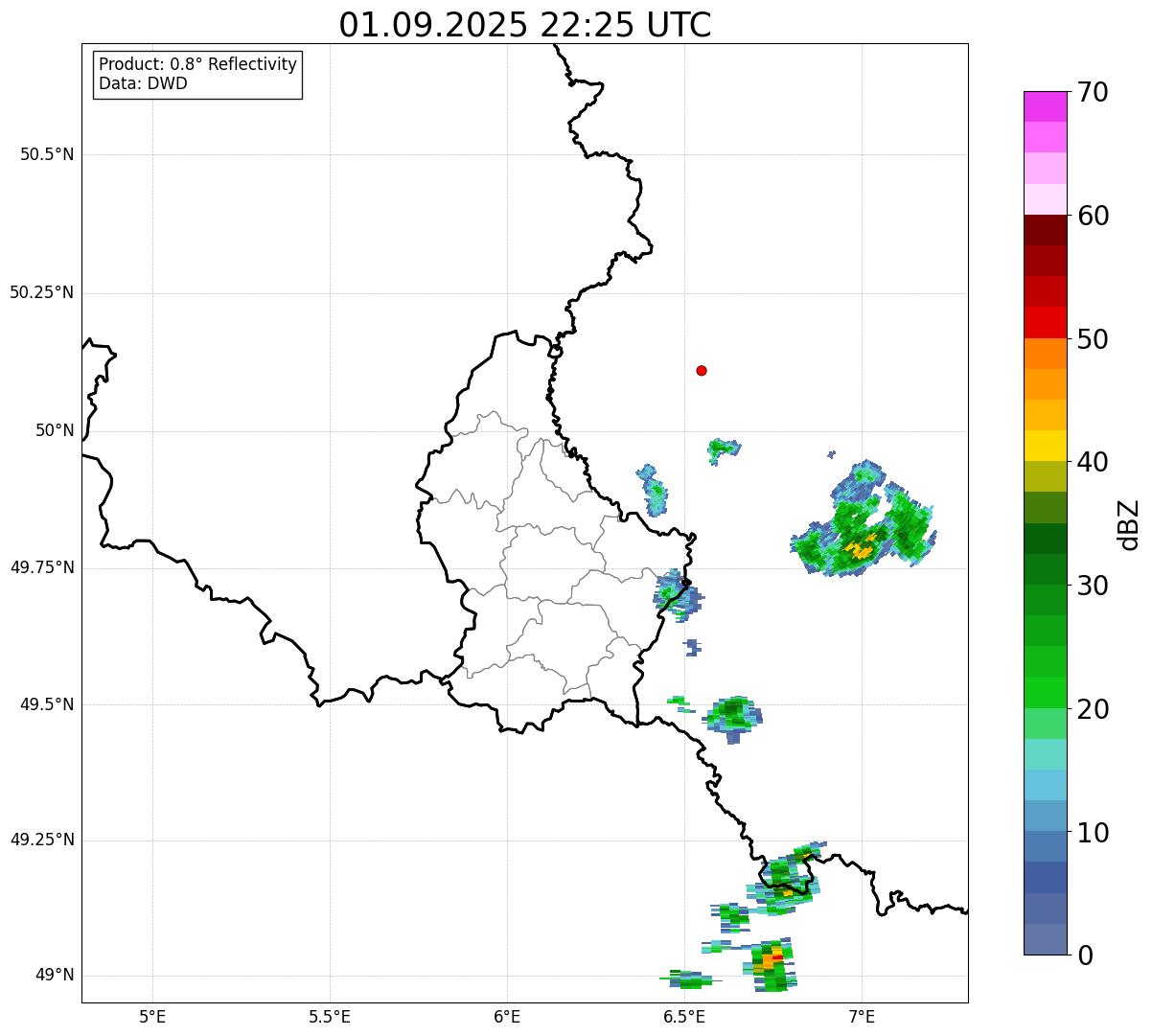This screenshot has height=1036, width=1152.
Task: Click the dark maroon colorbar segment below 60
Action: pyautogui.click(x=1045, y=230)
